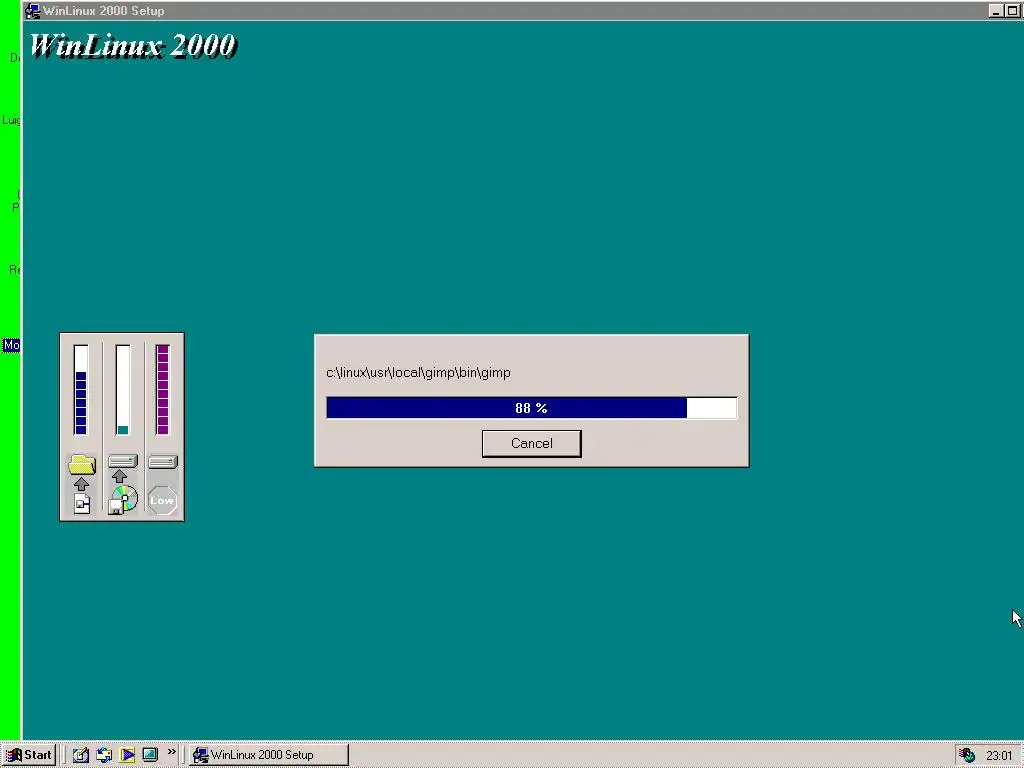The height and width of the screenshot is (768, 1024).
Task: Click the WinLinux 2000 logo heading
Action: [x=133, y=46]
